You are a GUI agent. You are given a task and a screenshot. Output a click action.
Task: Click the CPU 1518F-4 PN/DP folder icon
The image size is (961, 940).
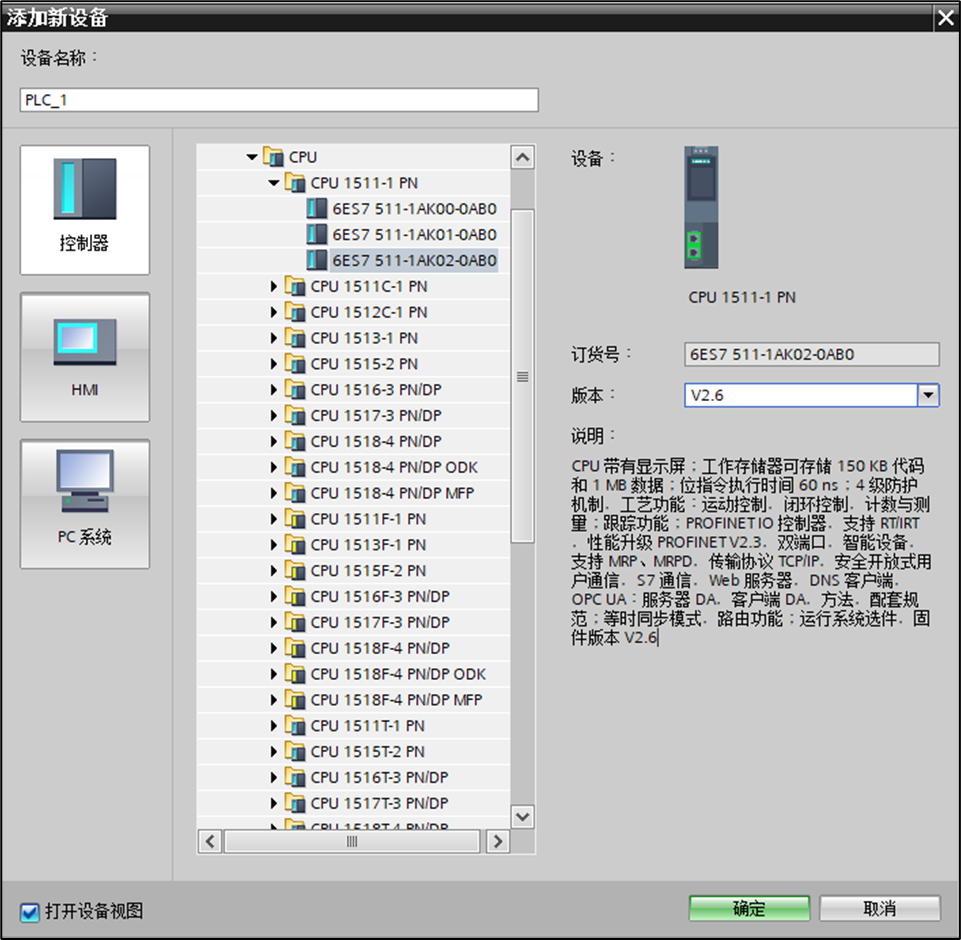click(x=295, y=648)
